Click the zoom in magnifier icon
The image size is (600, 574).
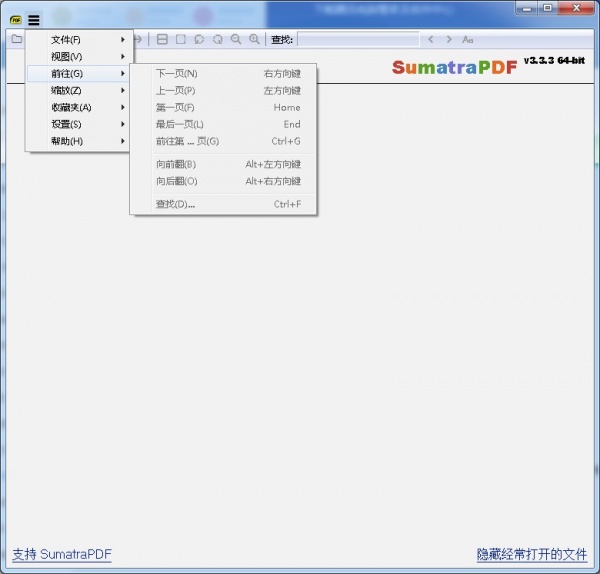[x=254, y=39]
